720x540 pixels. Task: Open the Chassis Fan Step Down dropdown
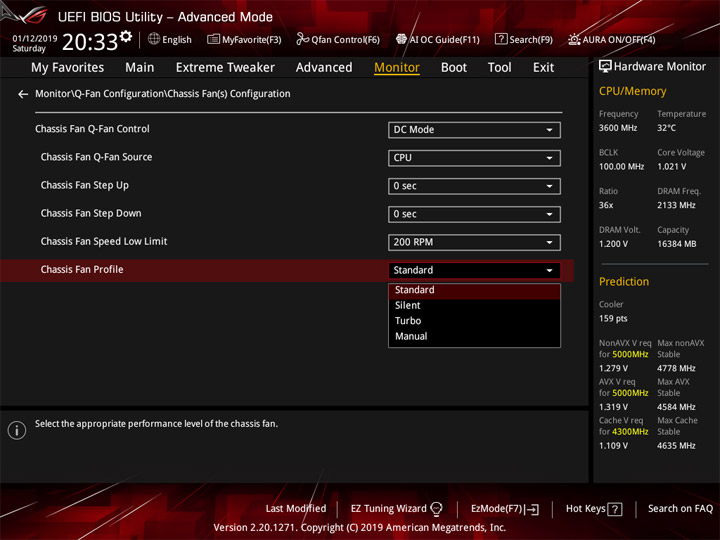474,214
